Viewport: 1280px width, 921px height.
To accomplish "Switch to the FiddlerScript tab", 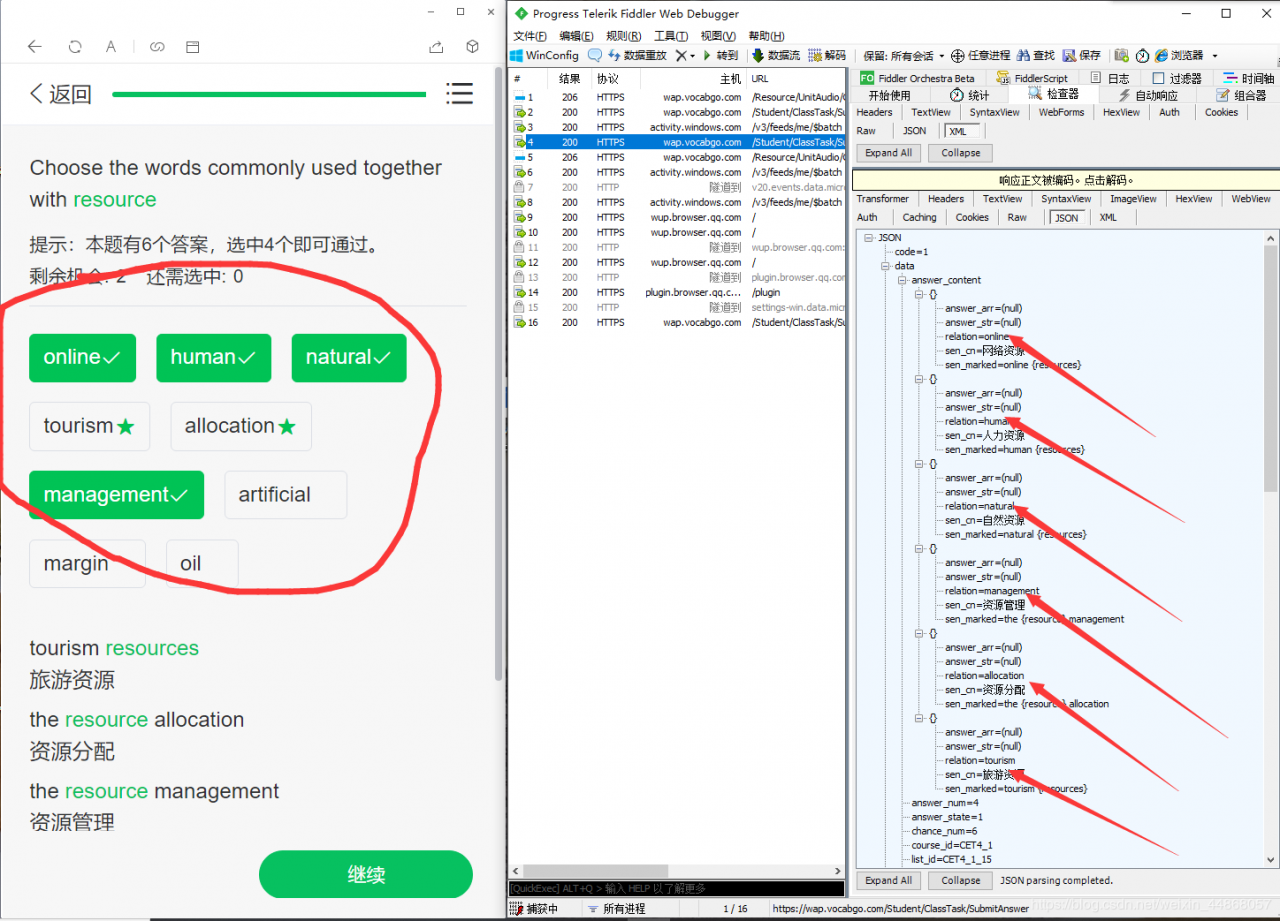I will [1032, 78].
